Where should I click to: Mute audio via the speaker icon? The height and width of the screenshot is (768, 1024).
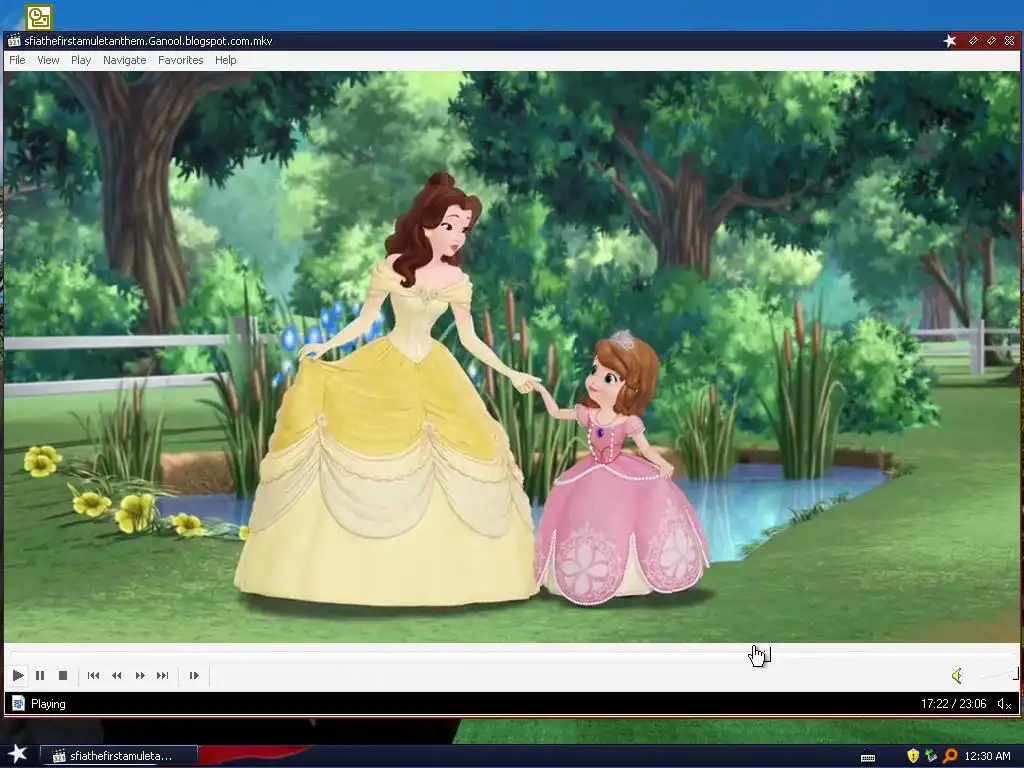[957, 675]
